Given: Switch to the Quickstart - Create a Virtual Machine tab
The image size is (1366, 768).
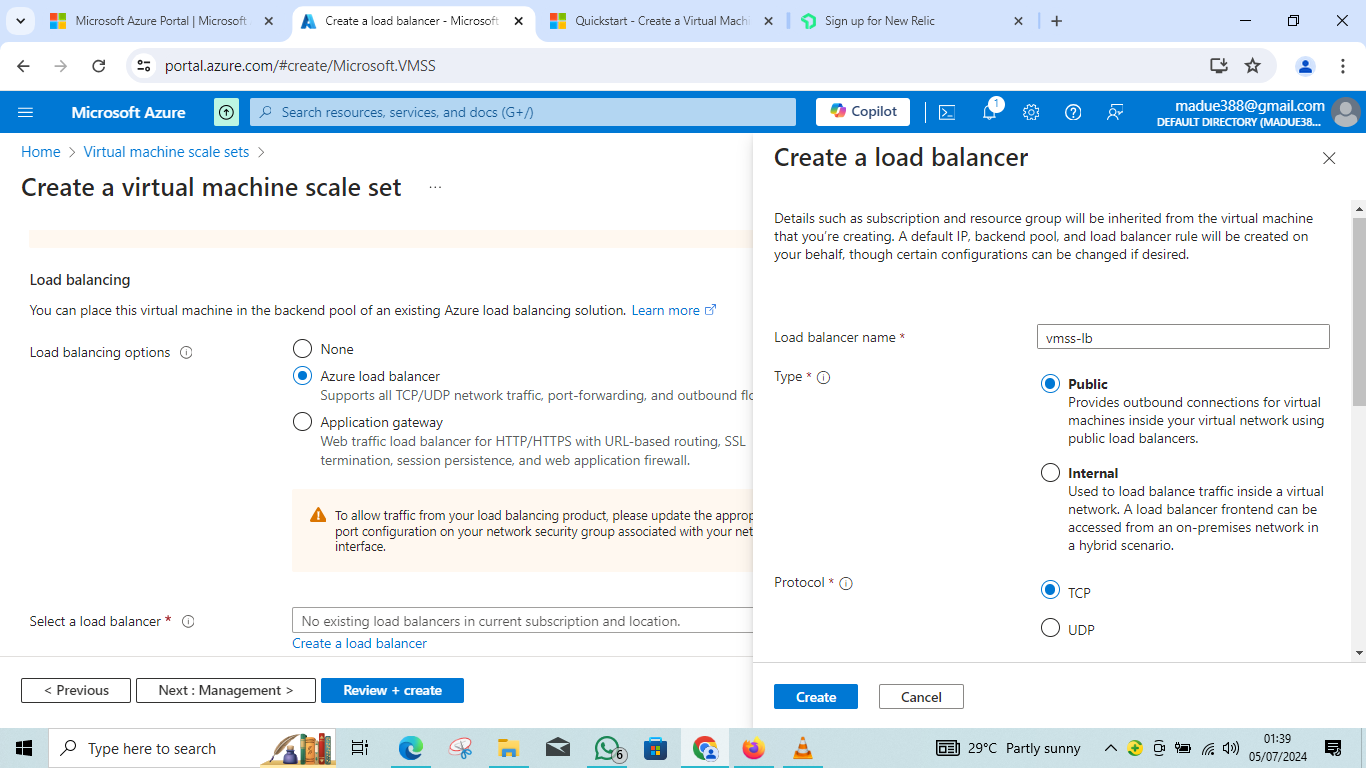Looking at the screenshot, I should 660,21.
